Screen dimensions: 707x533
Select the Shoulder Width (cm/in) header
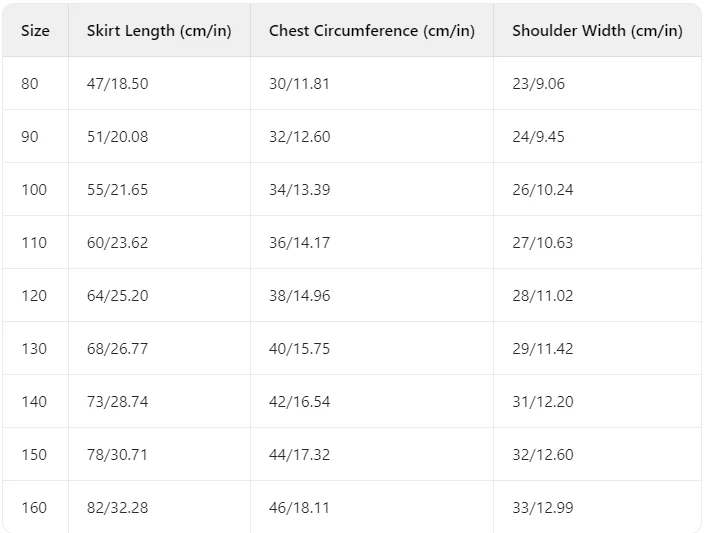tap(597, 31)
